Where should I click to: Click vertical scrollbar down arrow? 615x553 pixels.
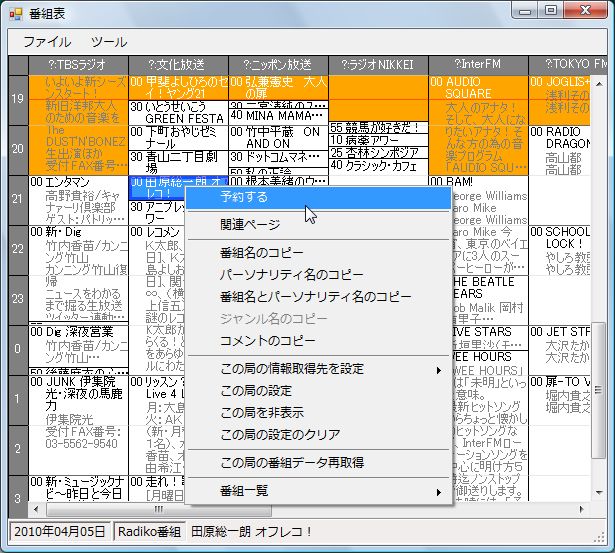click(x=599, y=493)
